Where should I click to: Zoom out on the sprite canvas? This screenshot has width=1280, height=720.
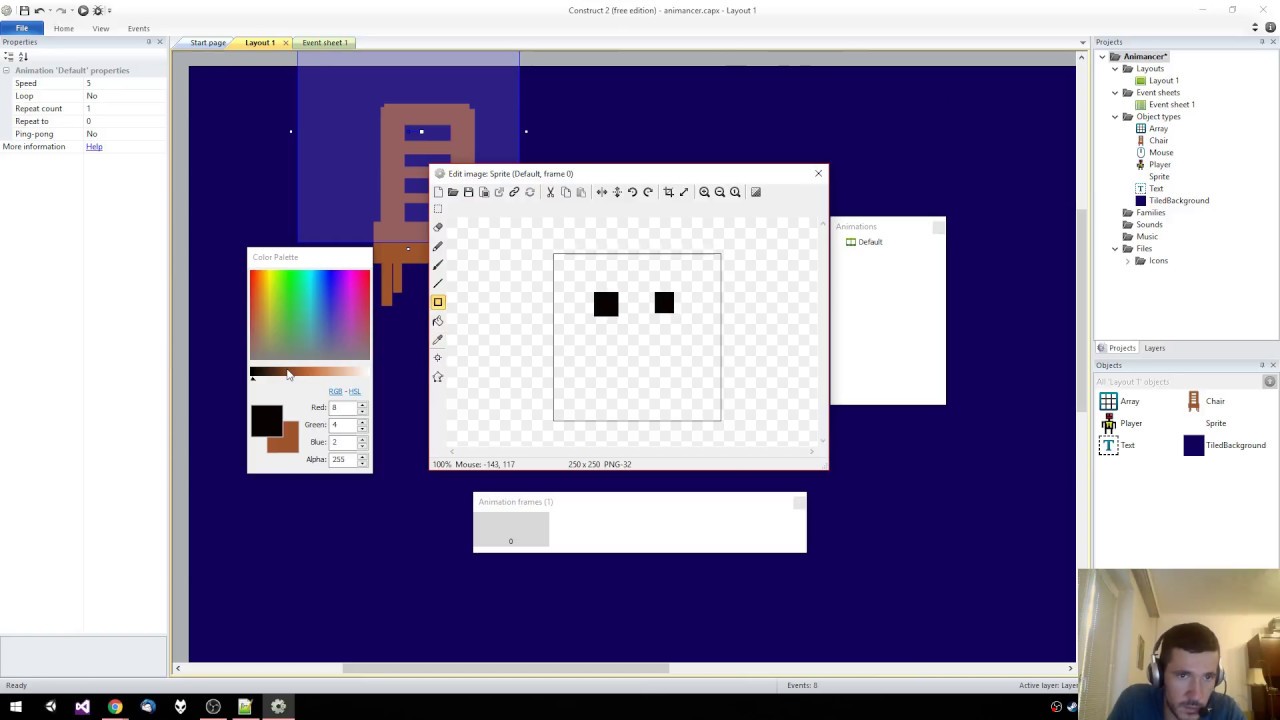point(719,192)
